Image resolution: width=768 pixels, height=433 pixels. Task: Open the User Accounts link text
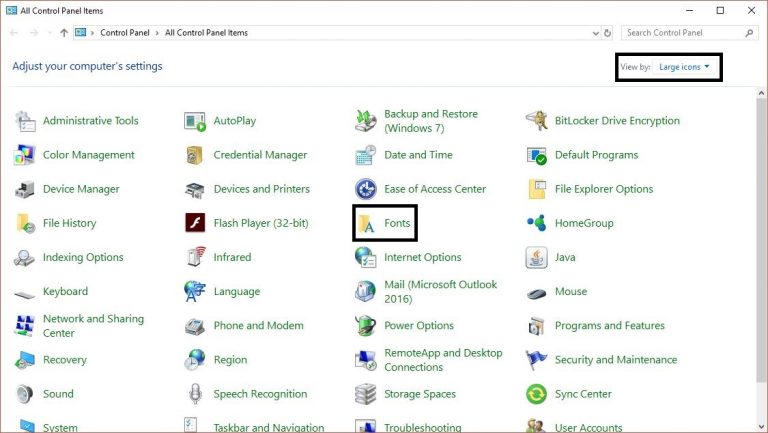click(588, 428)
